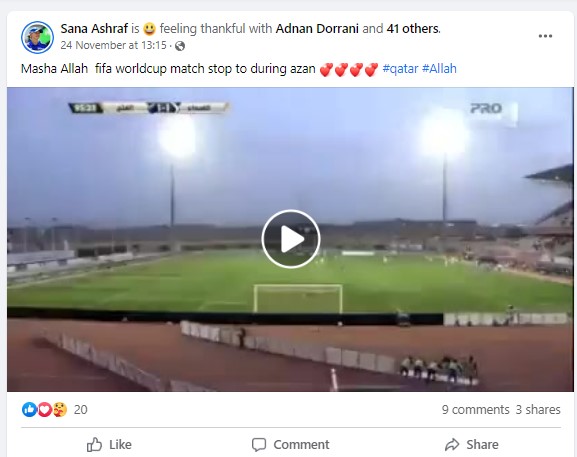View the 9 comments
The width and height of the screenshot is (577, 457).
point(475,410)
